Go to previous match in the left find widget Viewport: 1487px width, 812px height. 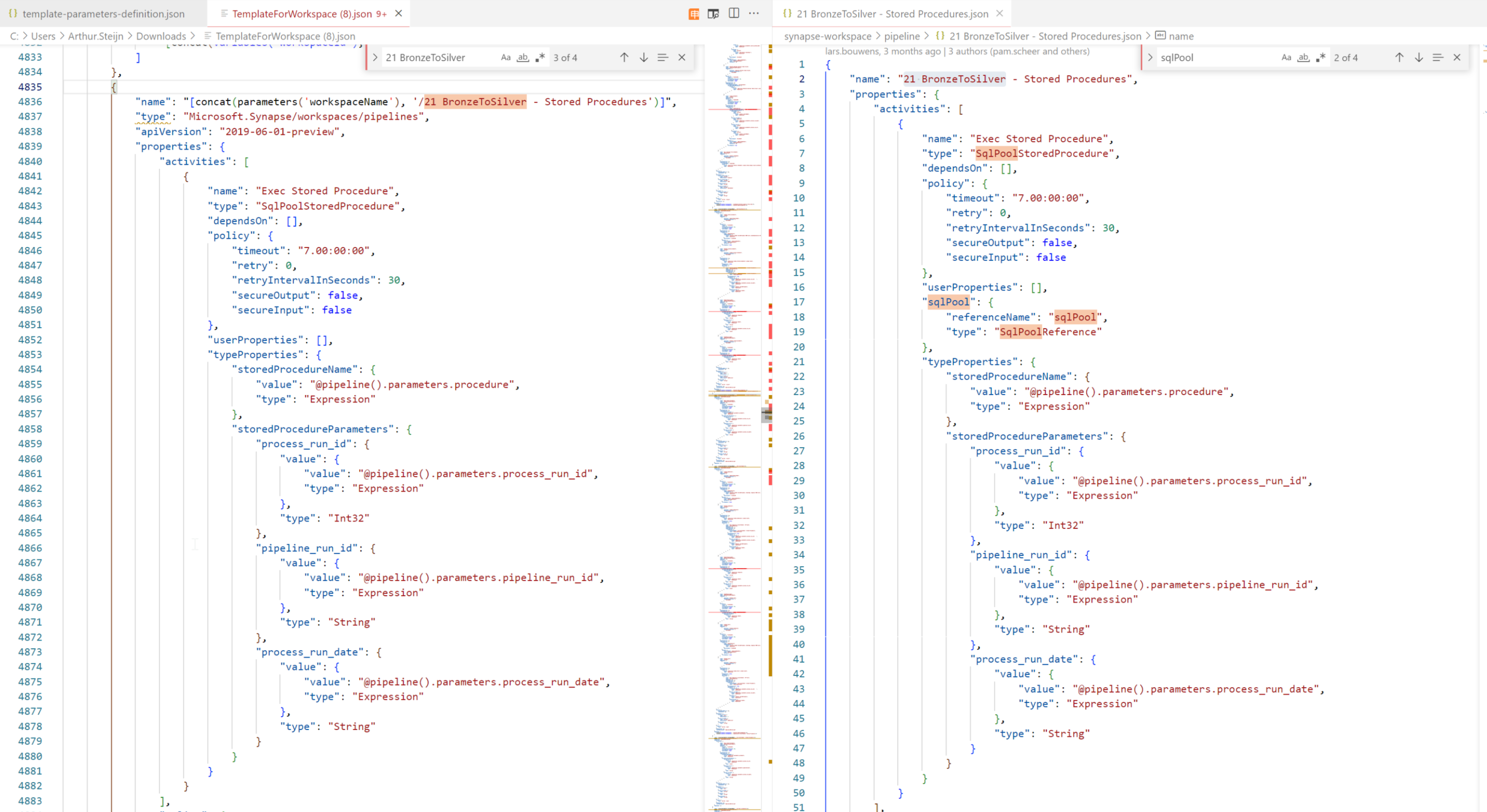tap(624, 58)
